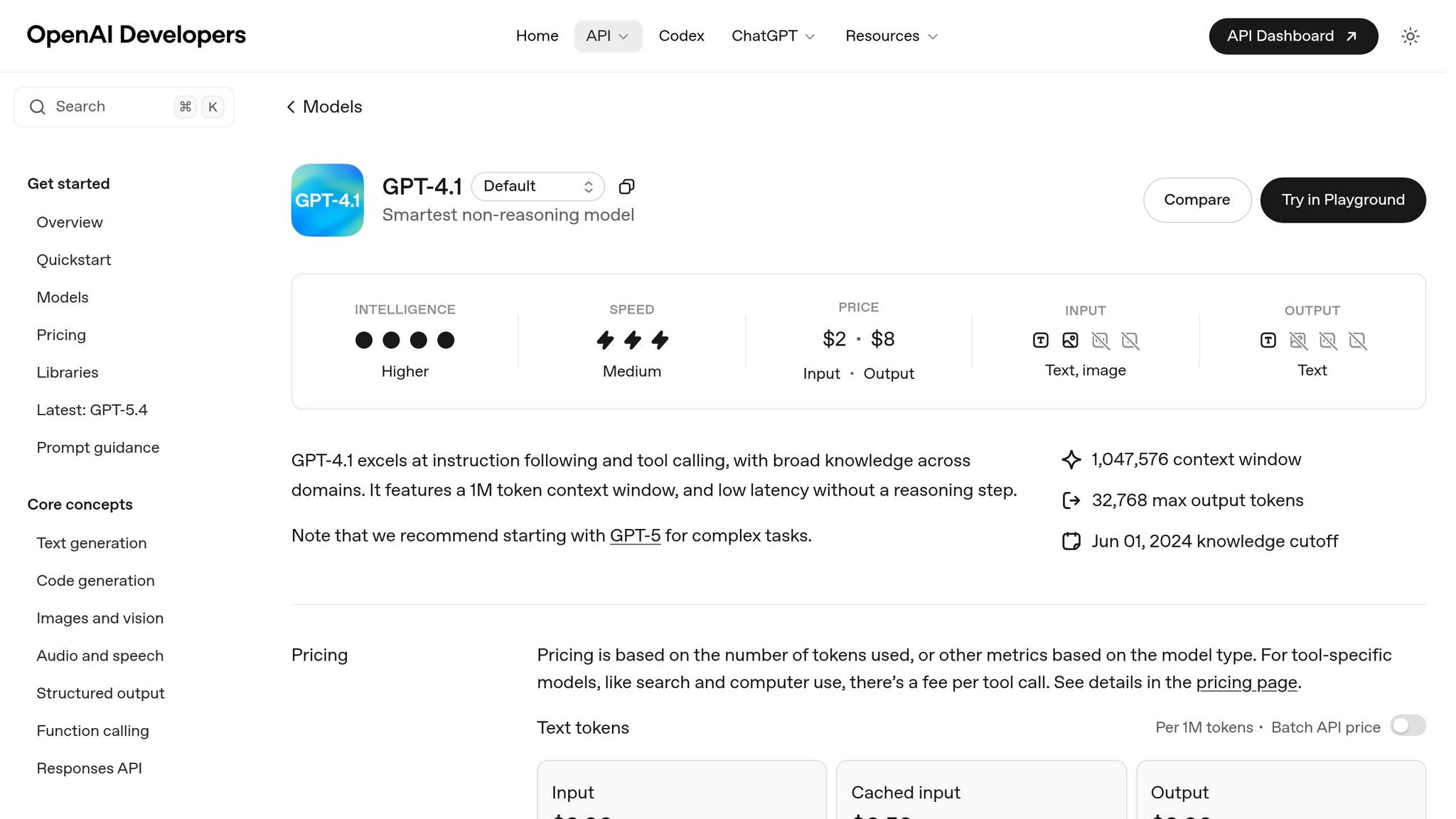Click the copy model name icon
1456x819 pixels.
click(626, 187)
